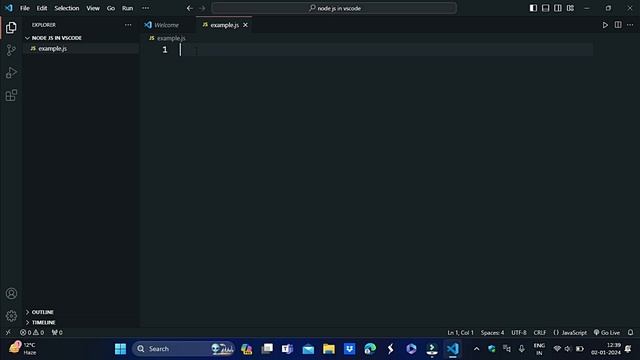Viewport: 640px width, 360px height.
Task: Click line number 1 in the gutter
Action: pos(164,50)
